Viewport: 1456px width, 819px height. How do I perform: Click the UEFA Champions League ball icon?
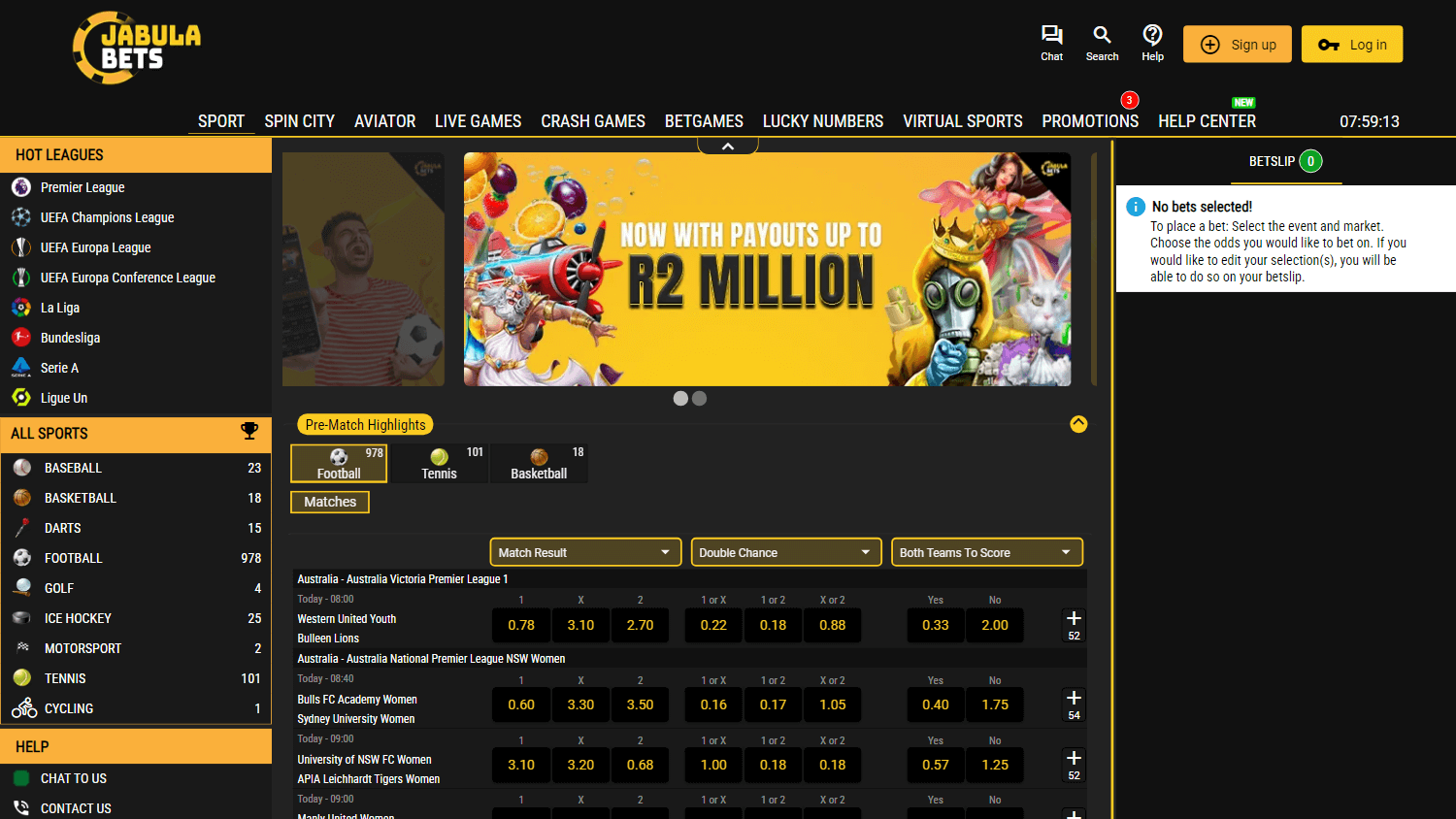(21, 217)
